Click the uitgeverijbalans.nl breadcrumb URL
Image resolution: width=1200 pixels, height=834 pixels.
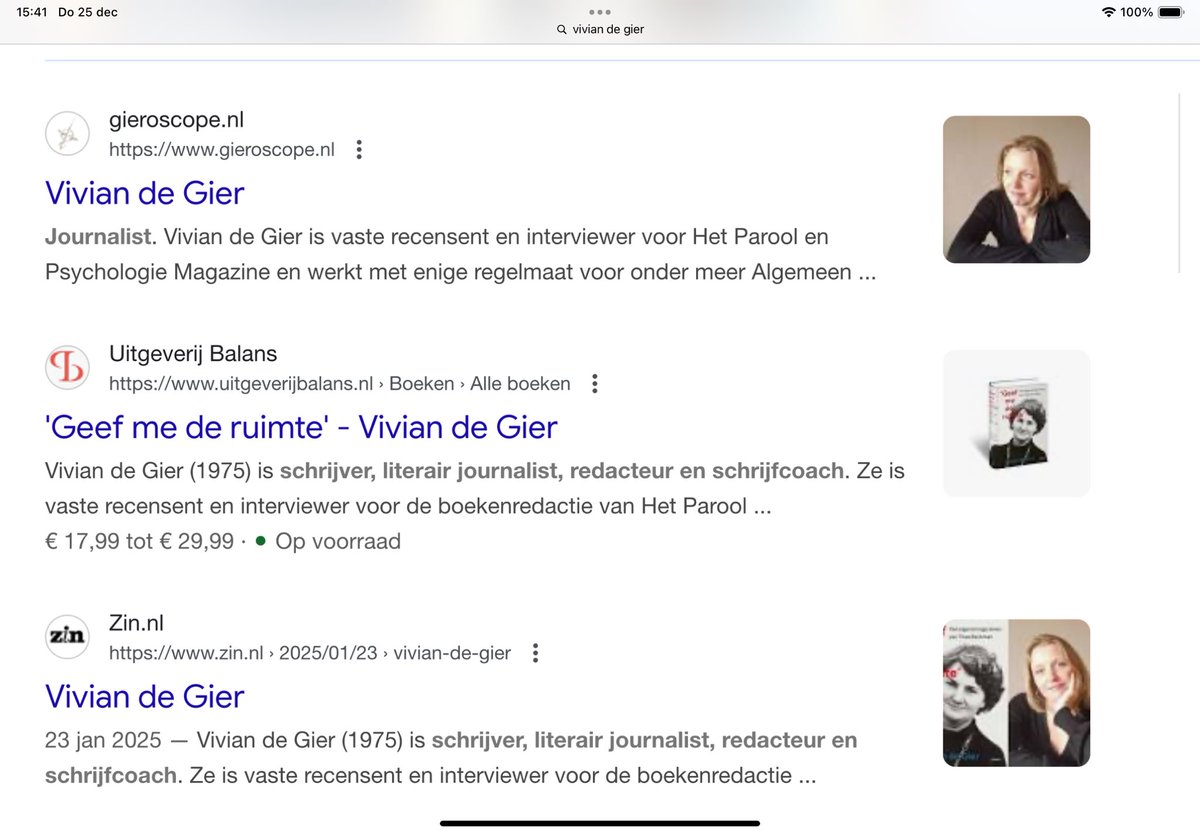(x=340, y=384)
